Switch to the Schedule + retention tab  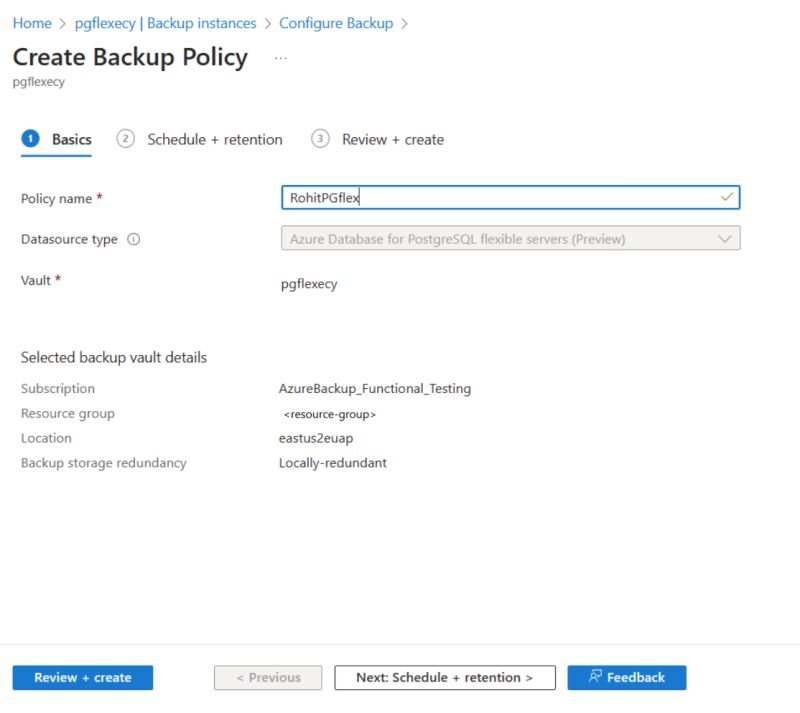(x=215, y=139)
